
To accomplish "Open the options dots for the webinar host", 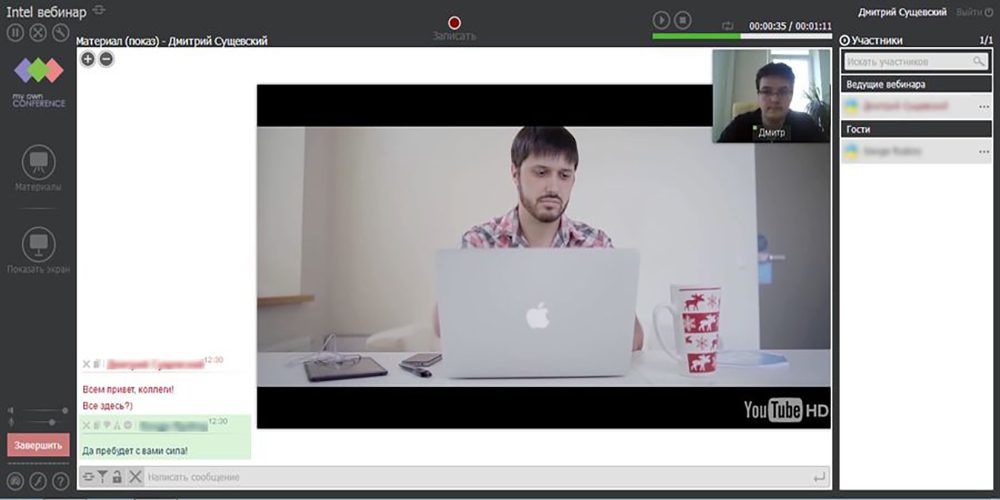I will [984, 107].
